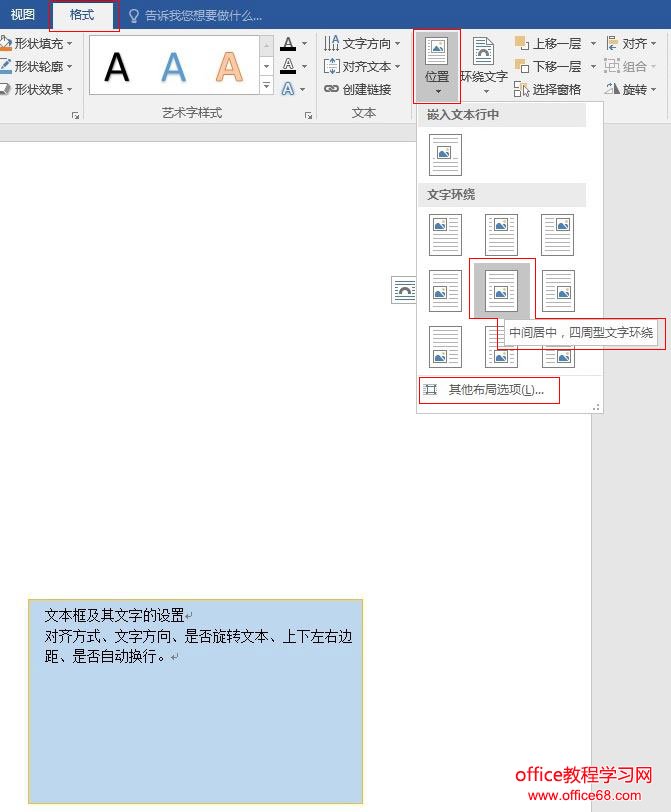Open the 选择窗格 selection pane
The image size is (671, 812).
pyautogui.click(x=548, y=89)
